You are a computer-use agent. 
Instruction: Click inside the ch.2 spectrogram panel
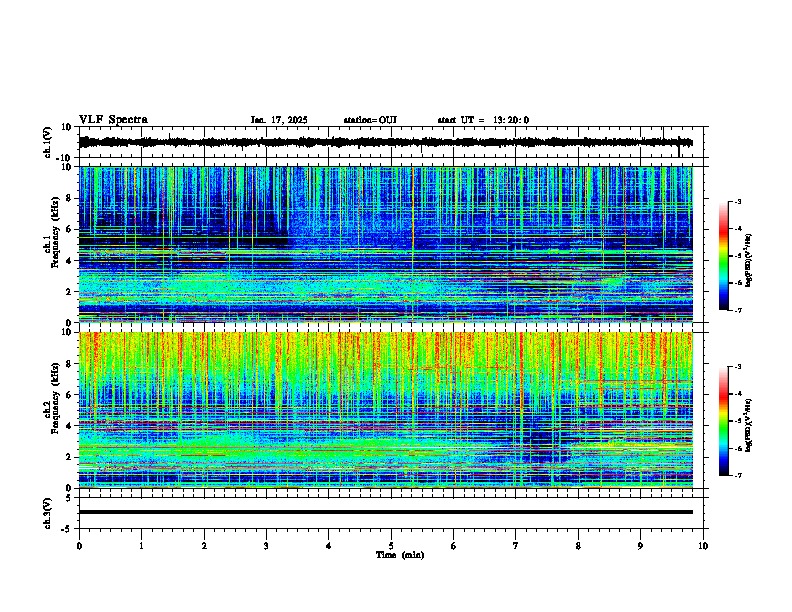coord(385,410)
